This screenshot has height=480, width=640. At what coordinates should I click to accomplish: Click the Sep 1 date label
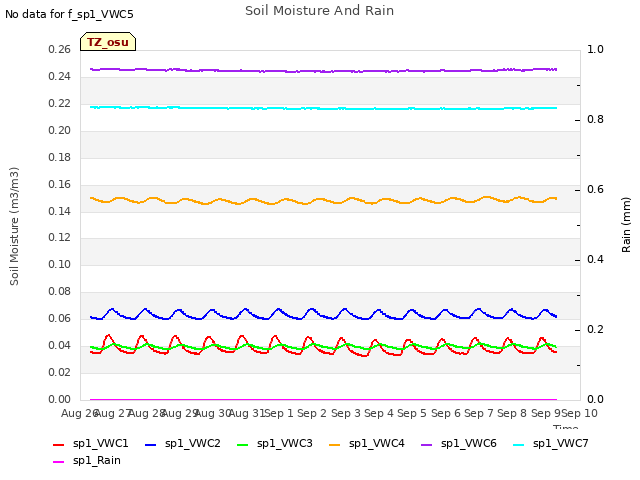coord(279,413)
